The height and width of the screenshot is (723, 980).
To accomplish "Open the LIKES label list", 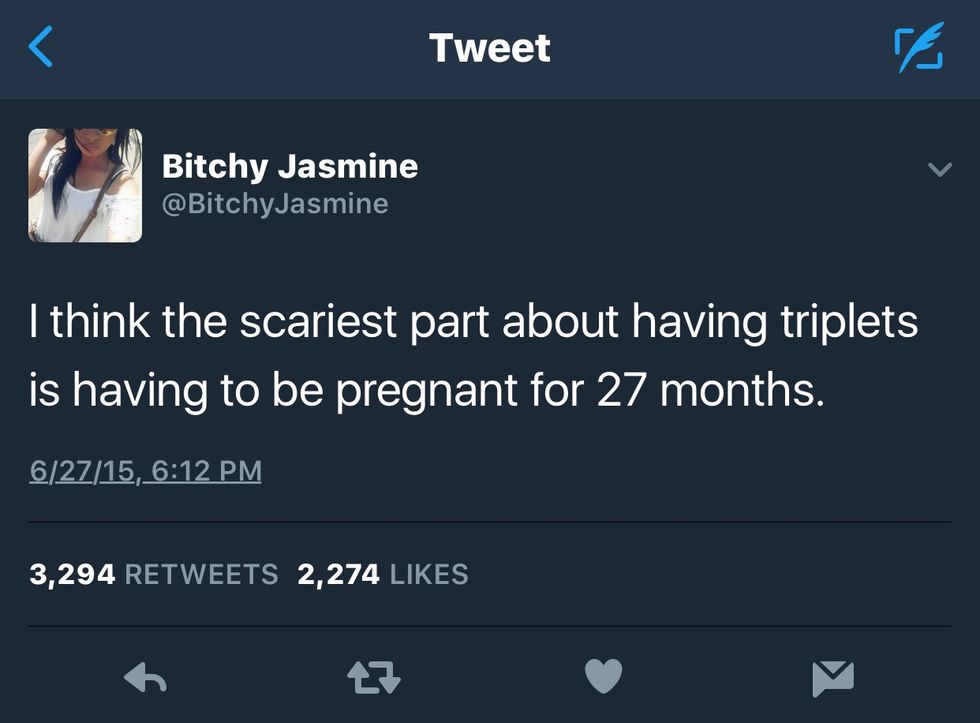I will [x=428, y=574].
